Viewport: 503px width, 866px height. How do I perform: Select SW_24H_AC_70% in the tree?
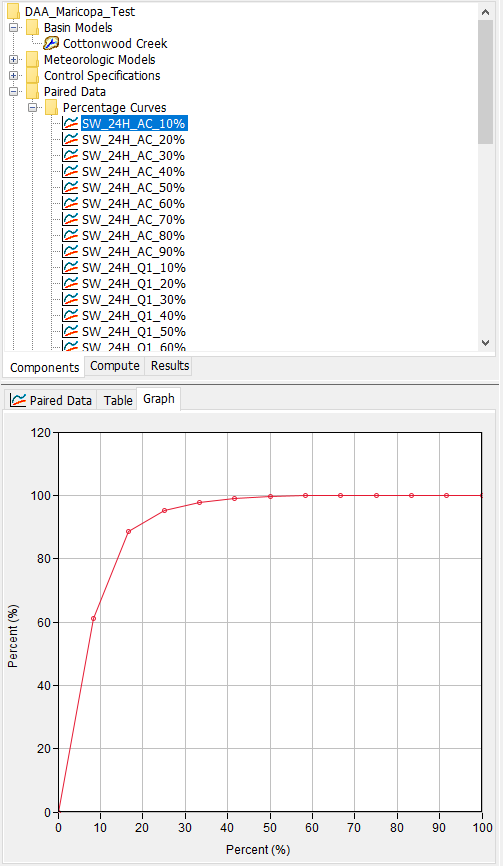133,220
